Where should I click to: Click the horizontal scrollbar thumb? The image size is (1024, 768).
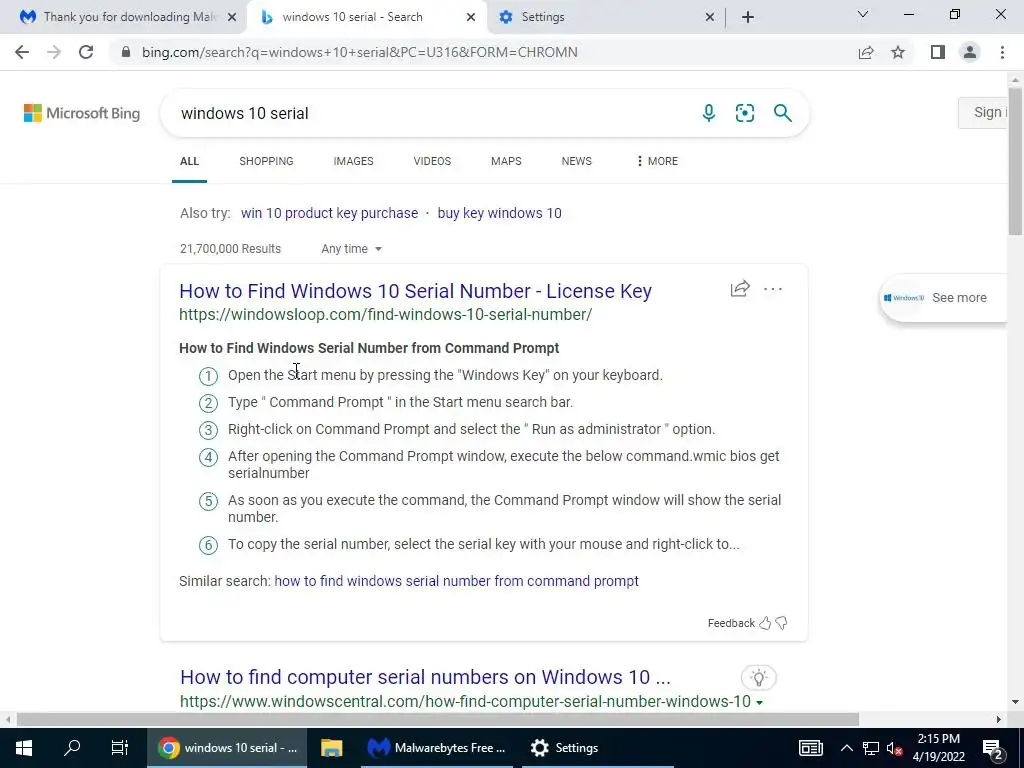[438, 720]
